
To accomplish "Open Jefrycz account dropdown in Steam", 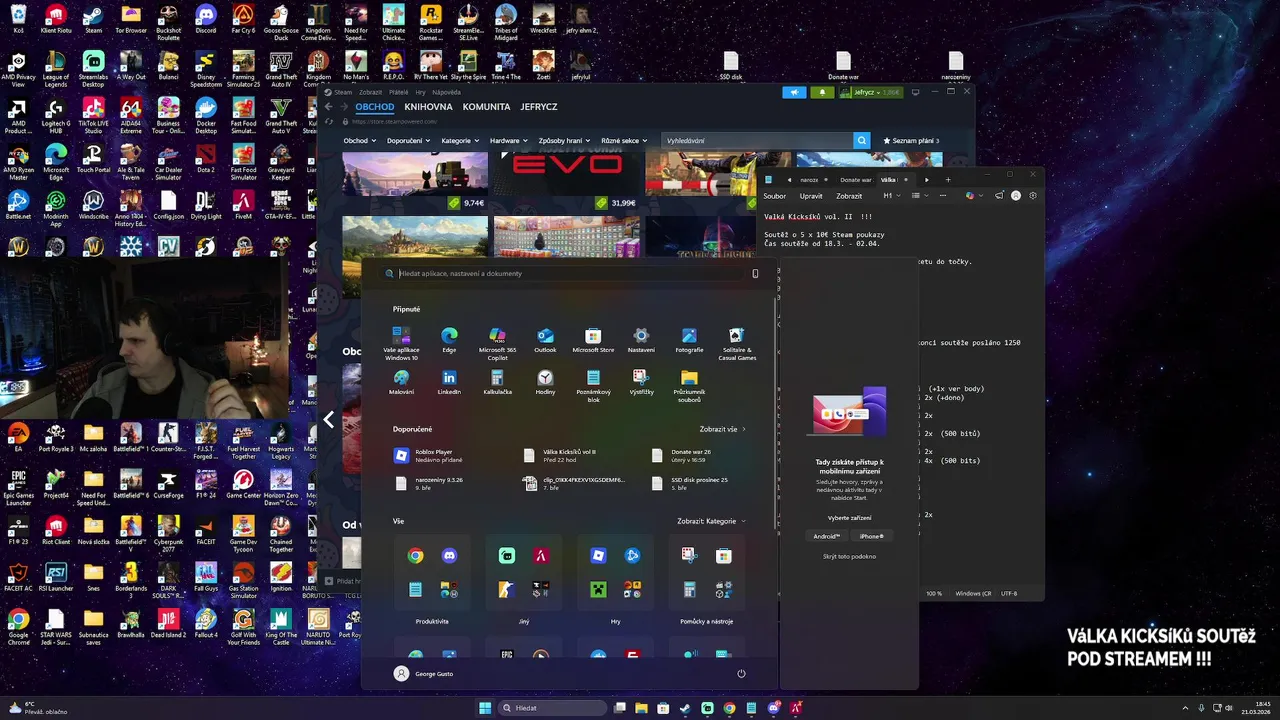I will coord(871,92).
